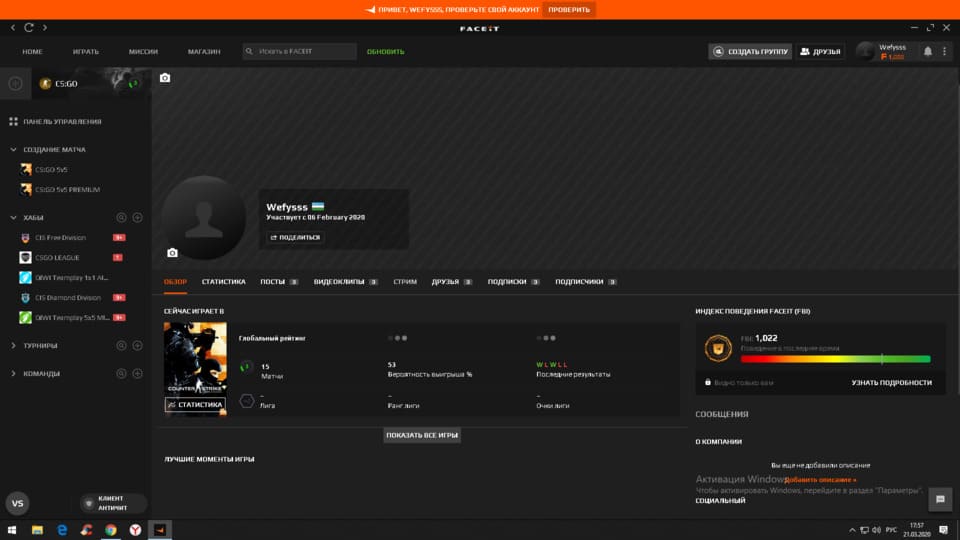Open File Explorer from taskbar
Viewport: 960px width, 540px height.
(37, 530)
